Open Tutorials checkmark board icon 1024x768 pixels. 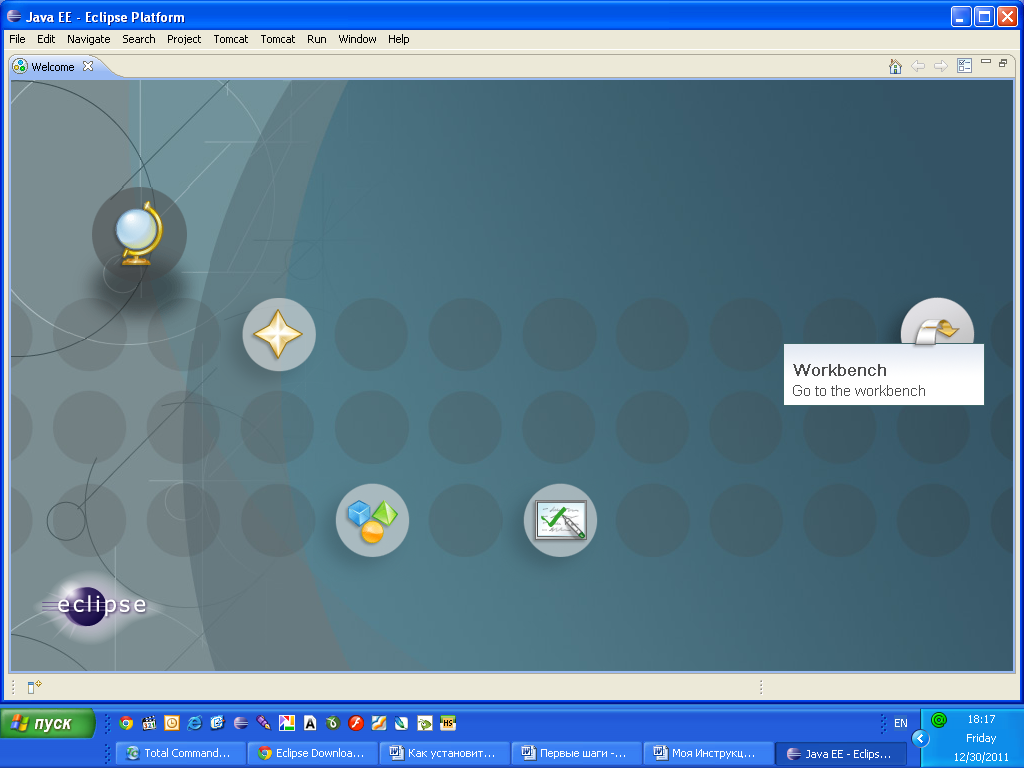[x=560, y=520]
